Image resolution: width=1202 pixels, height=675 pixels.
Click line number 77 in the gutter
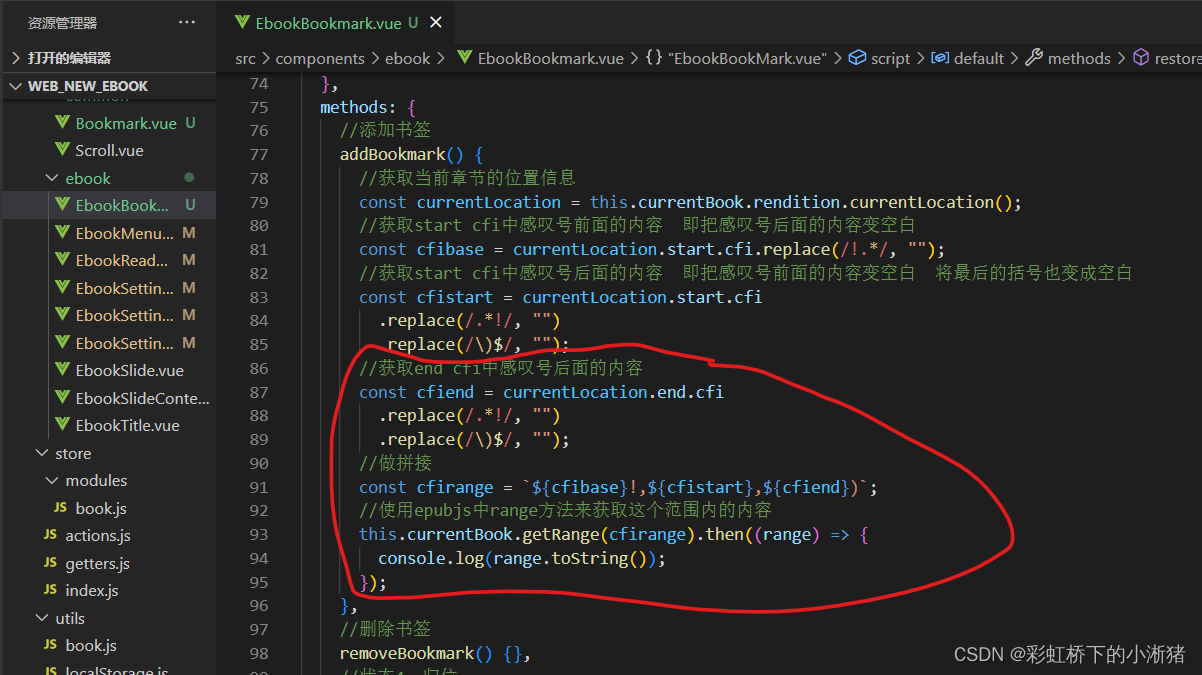coord(258,154)
